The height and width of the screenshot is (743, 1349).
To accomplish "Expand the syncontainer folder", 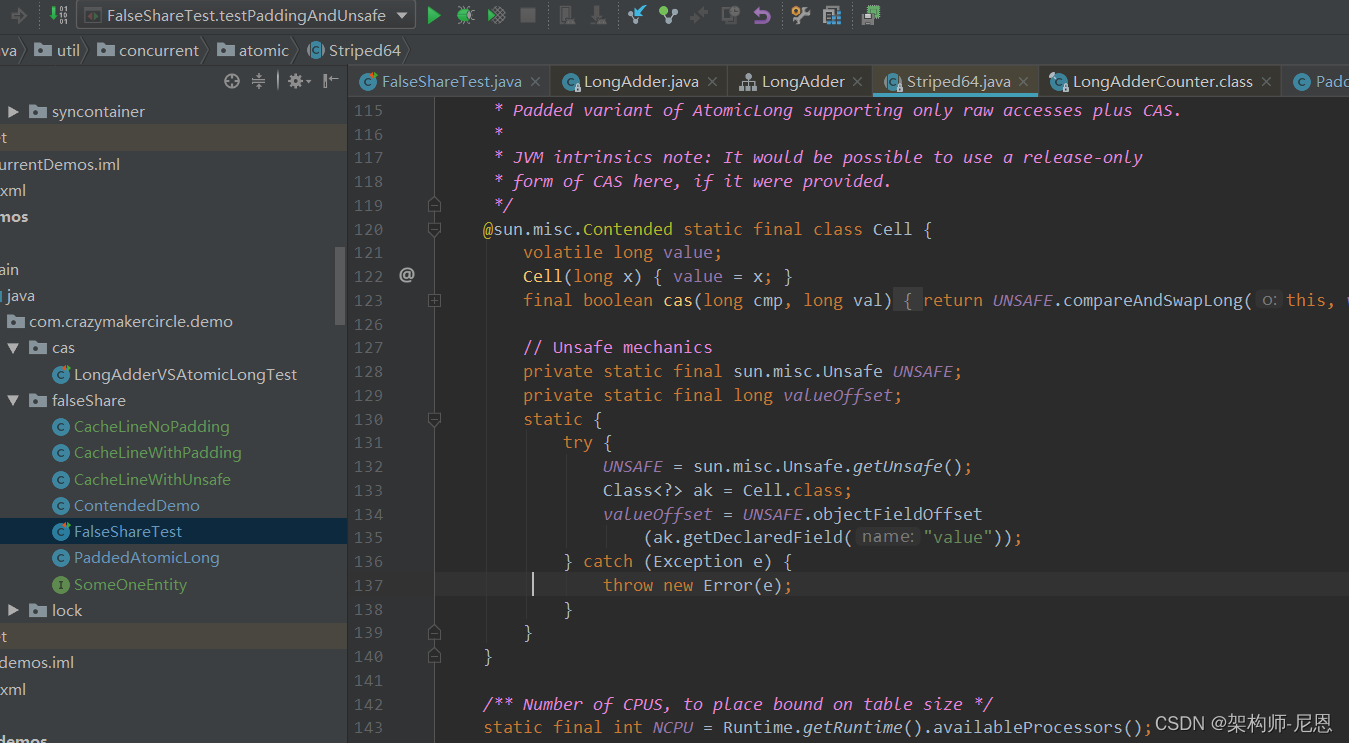I will (13, 112).
